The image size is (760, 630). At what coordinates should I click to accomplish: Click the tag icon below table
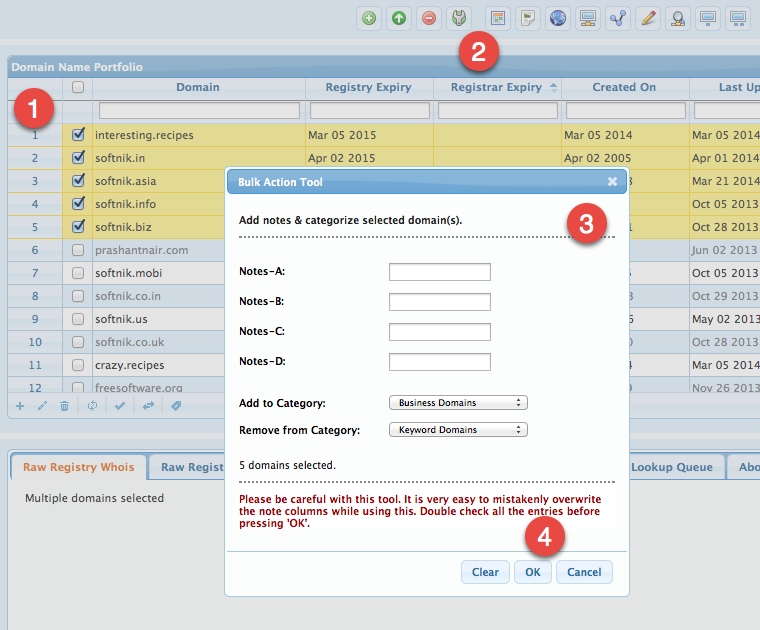pos(176,406)
